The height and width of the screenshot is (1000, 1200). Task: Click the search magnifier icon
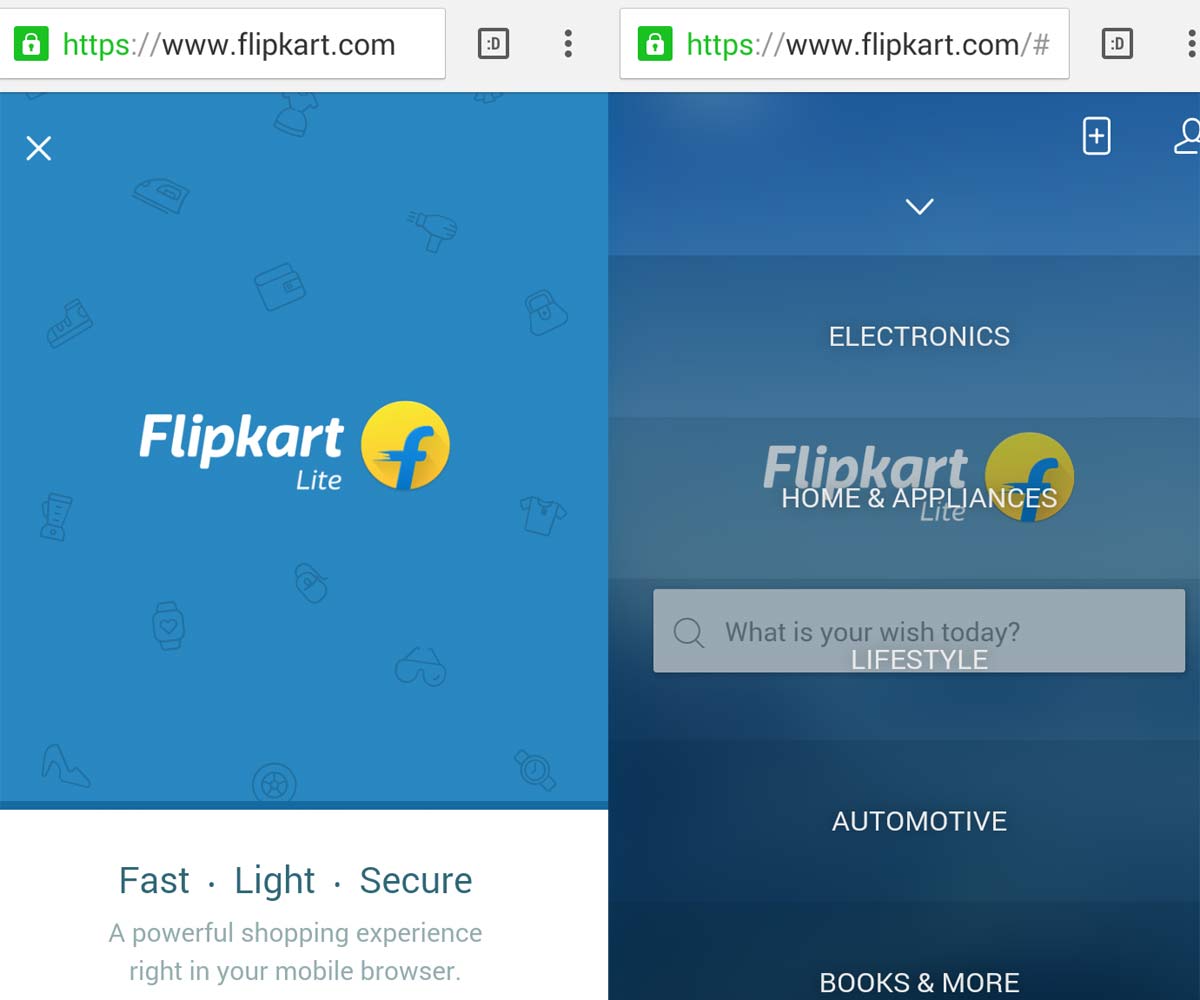point(688,632)
